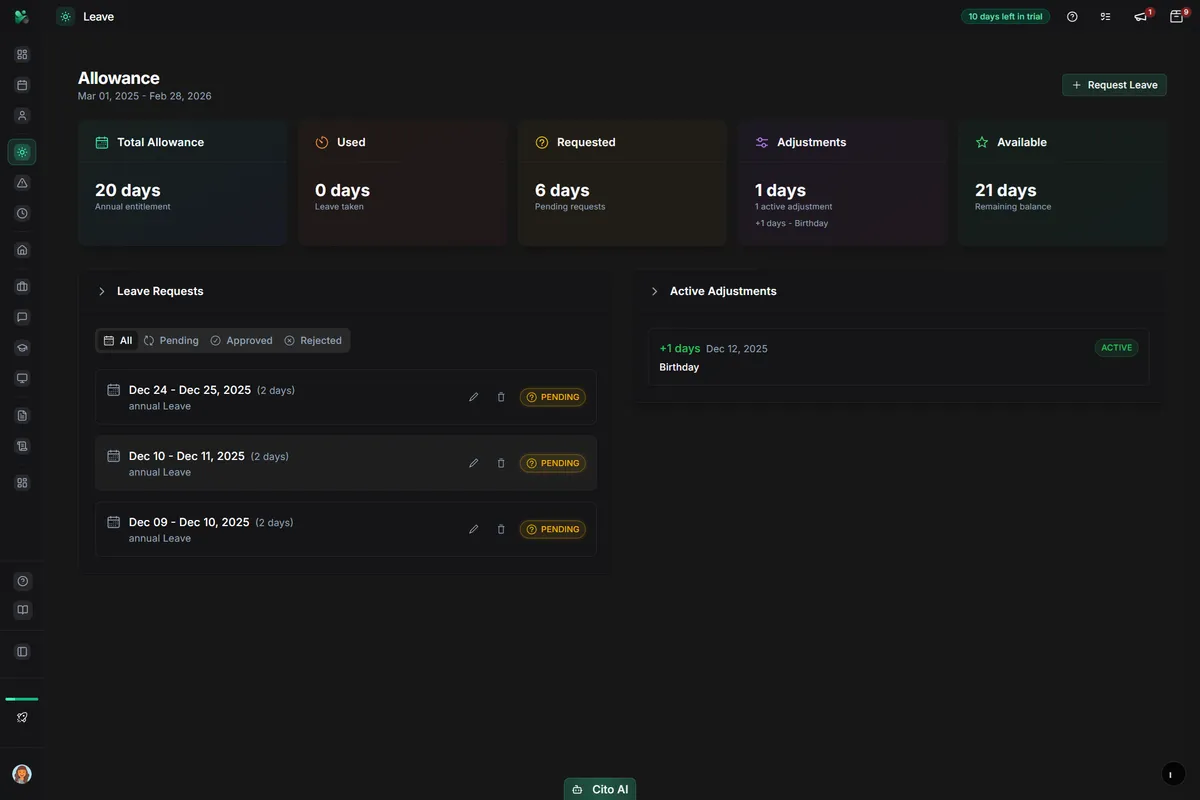
Task: Open the warning triangle icon in sidebar
Action: tap(22, 182)
